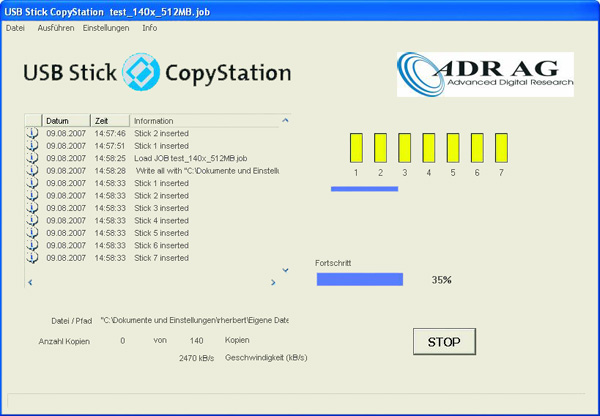This screenshot has height=416, width=600.
Task: Select log entry 'Write all with' row
Action: tap(207, 171)
